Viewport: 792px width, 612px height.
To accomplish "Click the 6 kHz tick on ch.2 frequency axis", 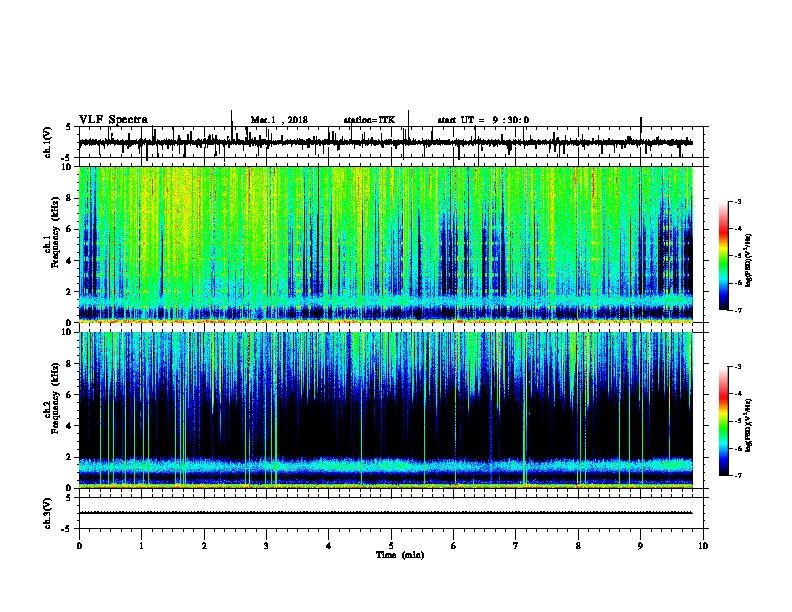I will [69, 395].
